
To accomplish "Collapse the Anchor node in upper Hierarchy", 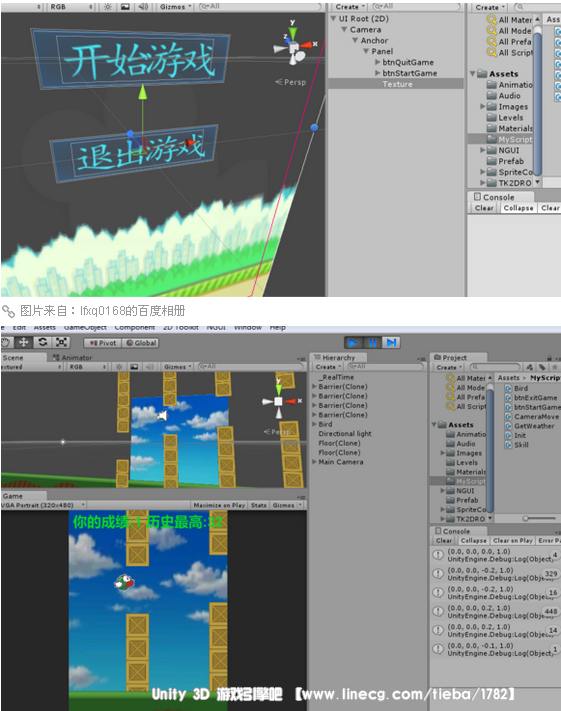I will [x=355, y=40].
